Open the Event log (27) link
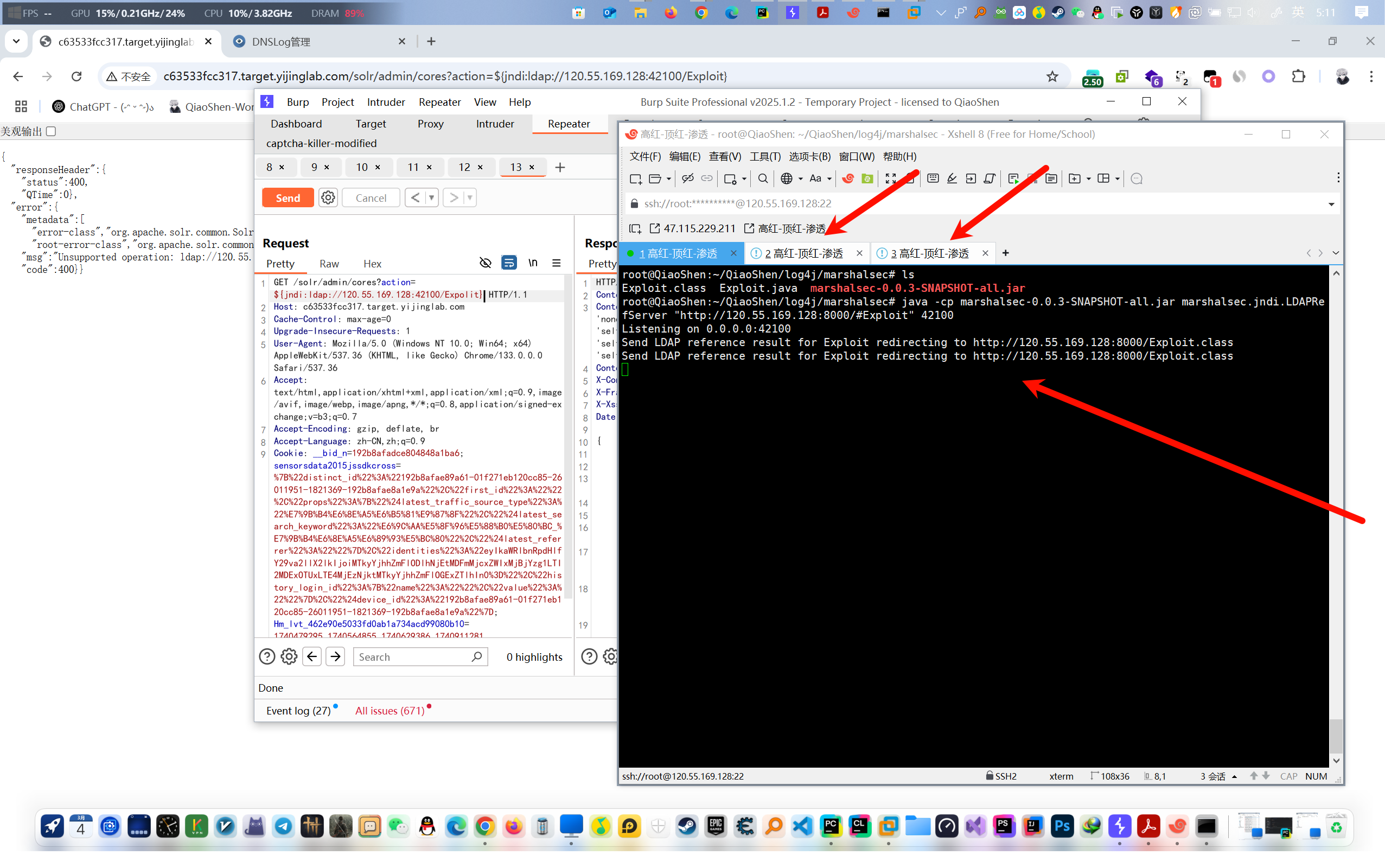The image size is (1385, 868). [298, 711]
